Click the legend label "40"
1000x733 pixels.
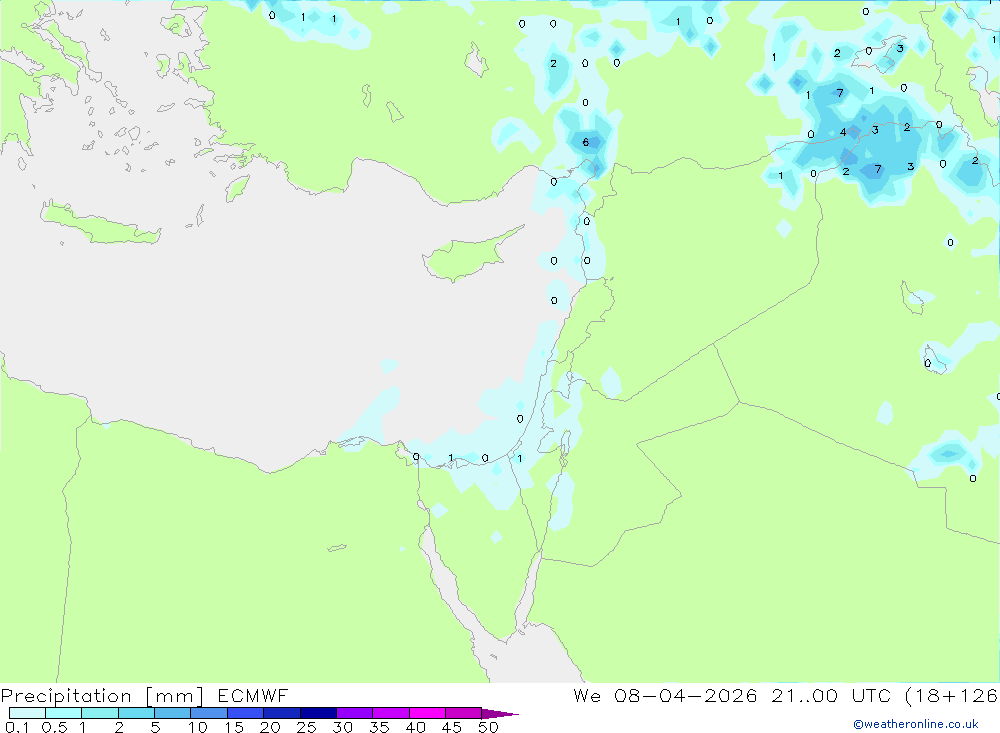point(416,727)
